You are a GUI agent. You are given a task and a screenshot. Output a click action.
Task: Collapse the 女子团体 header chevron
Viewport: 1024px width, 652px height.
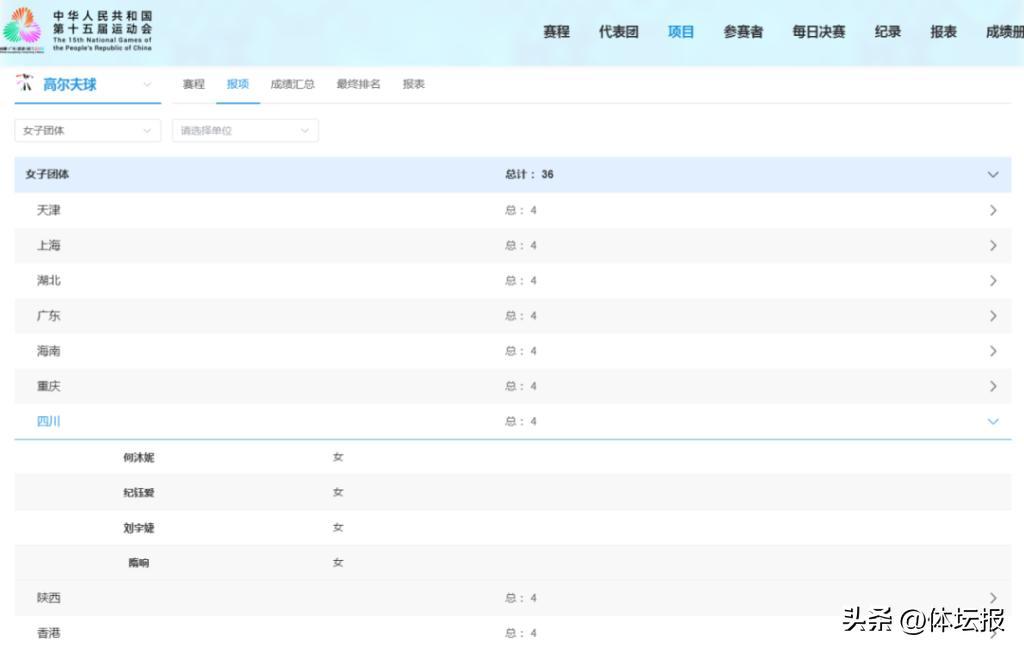(x=992, y=175)
